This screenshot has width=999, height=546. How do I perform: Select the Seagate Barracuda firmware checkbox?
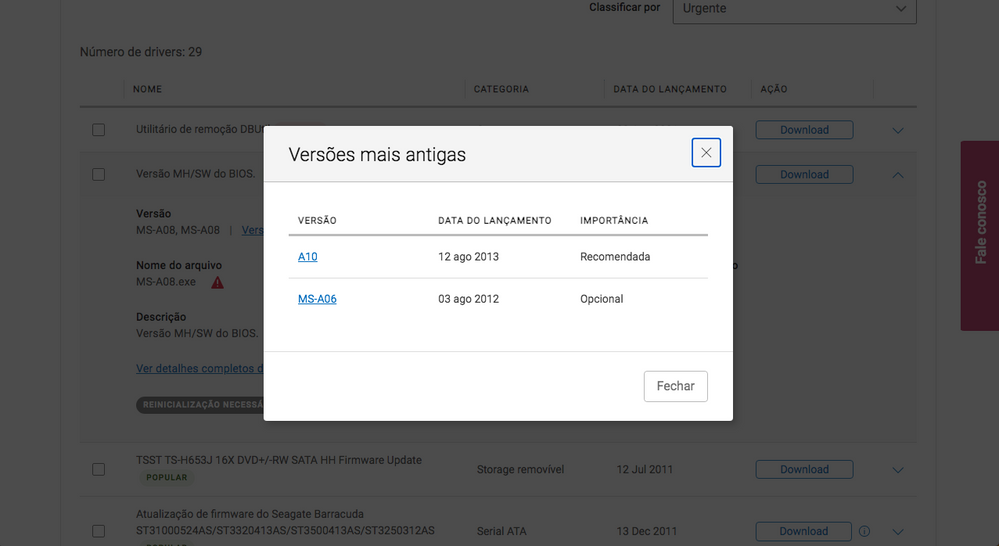tap(98, 531)
